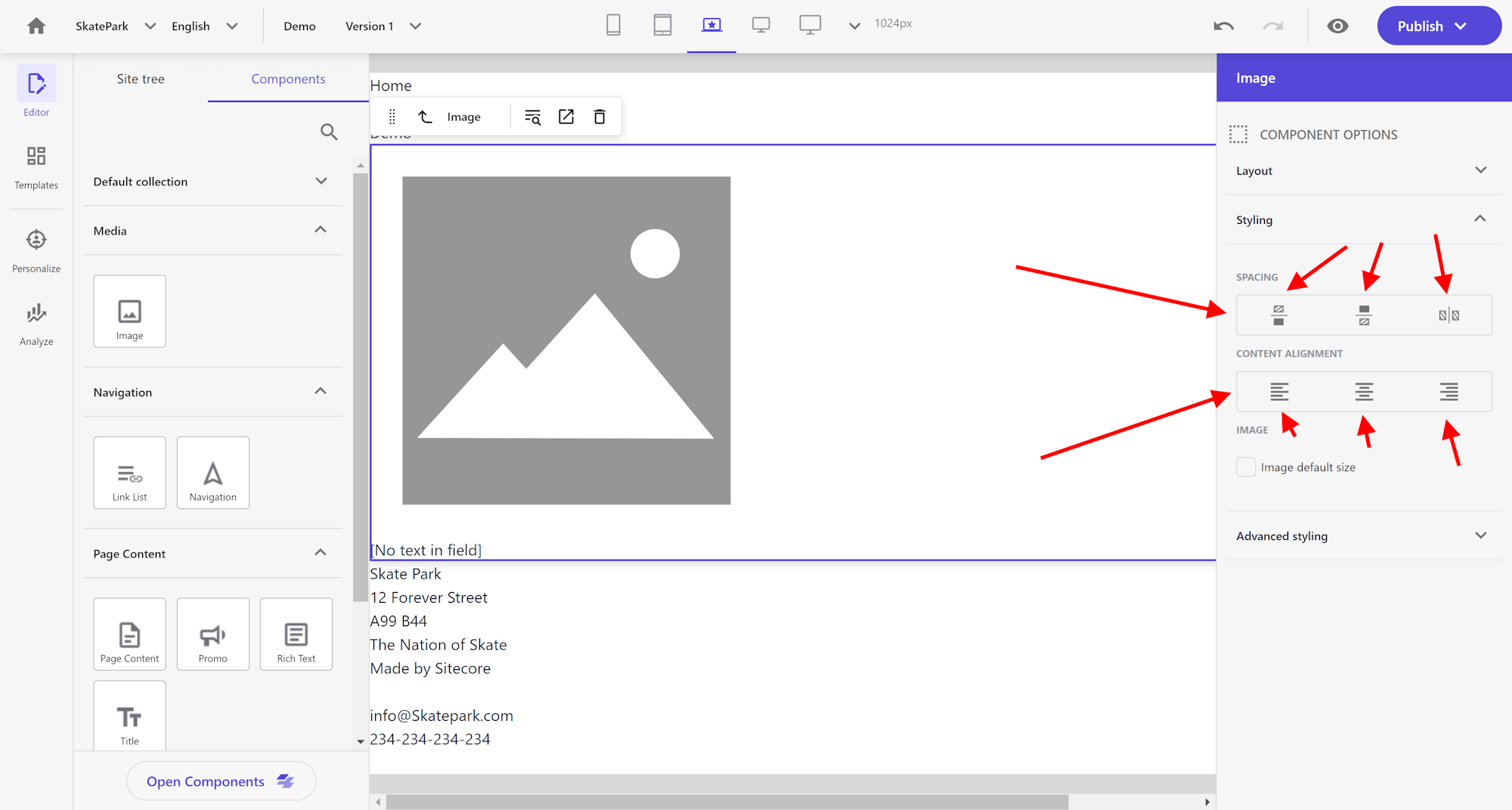Apply right content alignment
Viewport: 1512px width, 810px height.
tap(1448, 392)
